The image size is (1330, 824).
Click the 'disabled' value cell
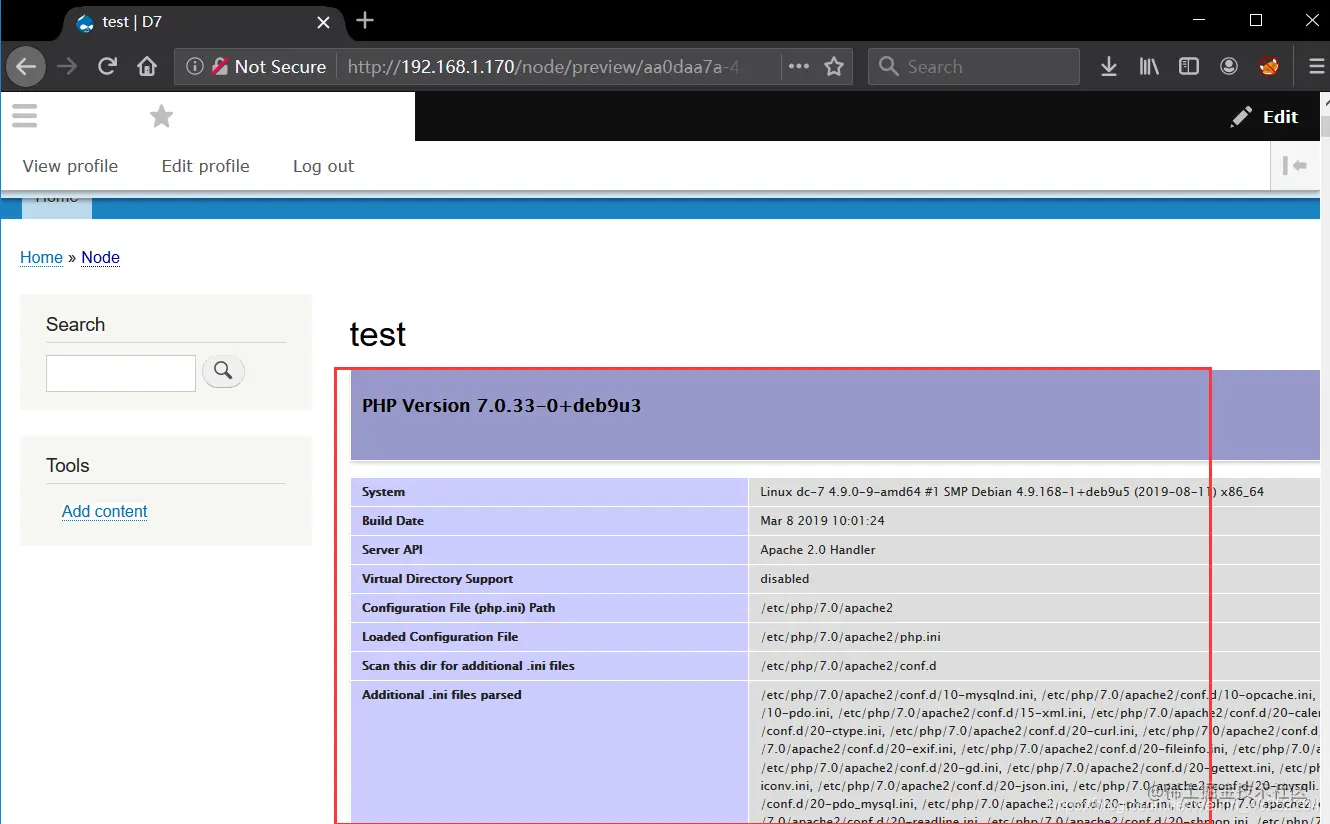point(785,579)
